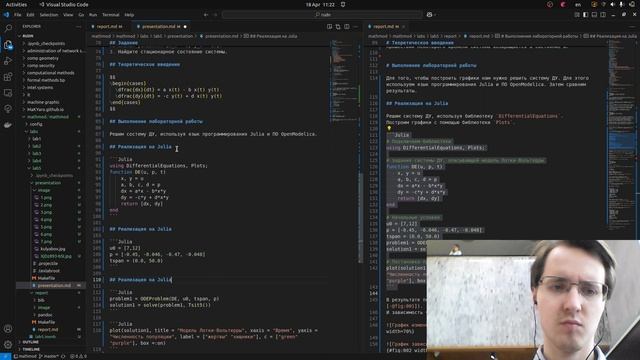Open the Help menu
The height and width of the screenshot is (360, 640).
[x=129, y=15]
